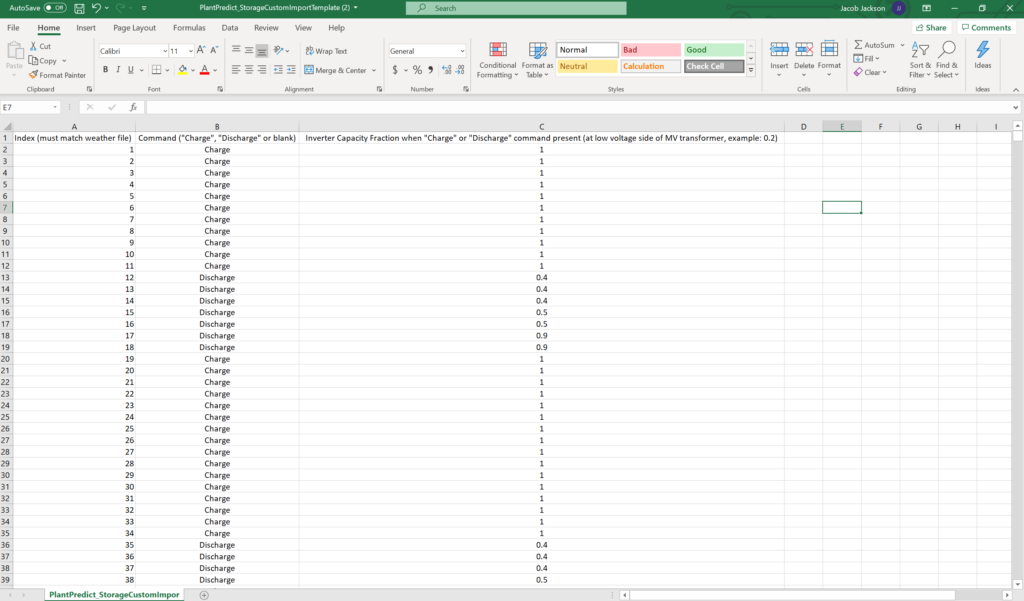The image size is (1024, 601).
Task: Click the Cut scissors button
Action: point(40,46)
